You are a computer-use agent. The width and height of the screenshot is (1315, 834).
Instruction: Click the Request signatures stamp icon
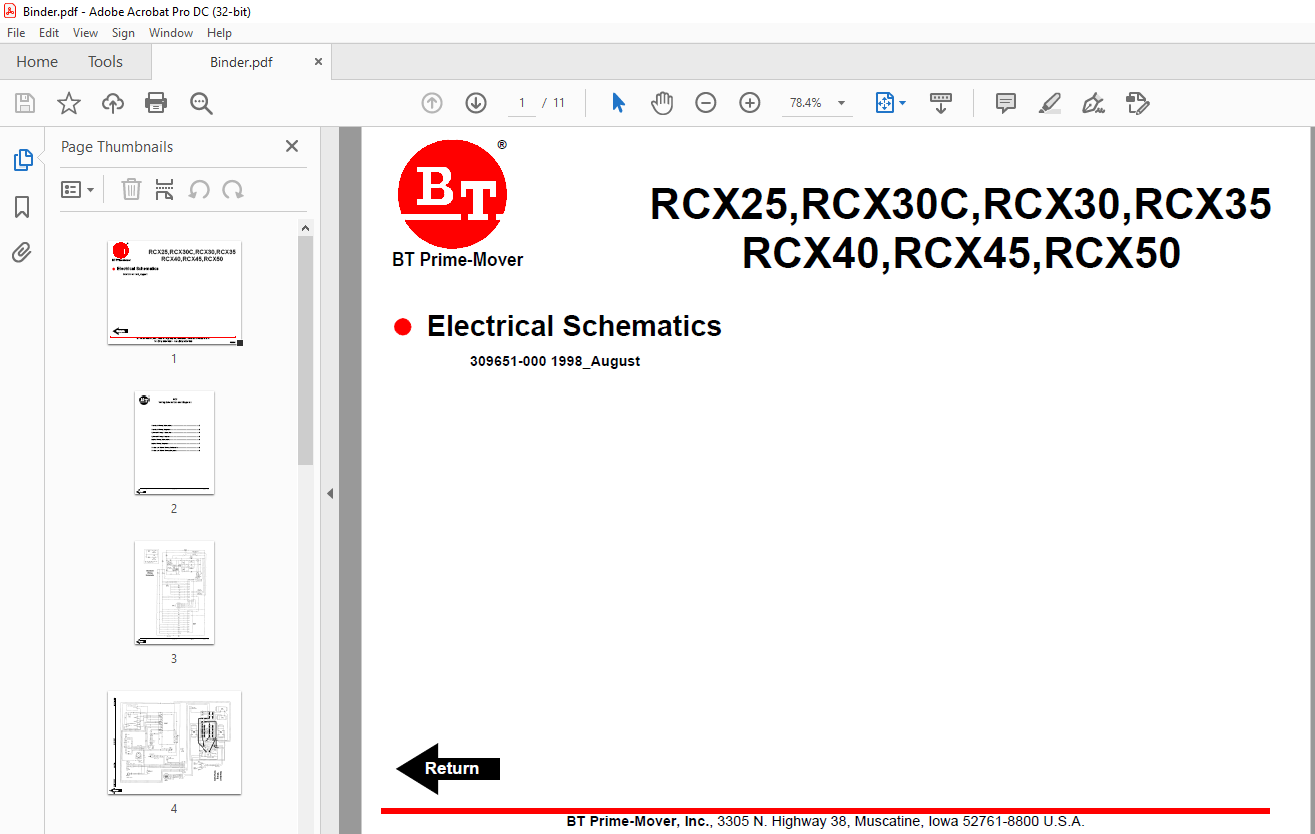[x=1137, y=103]
